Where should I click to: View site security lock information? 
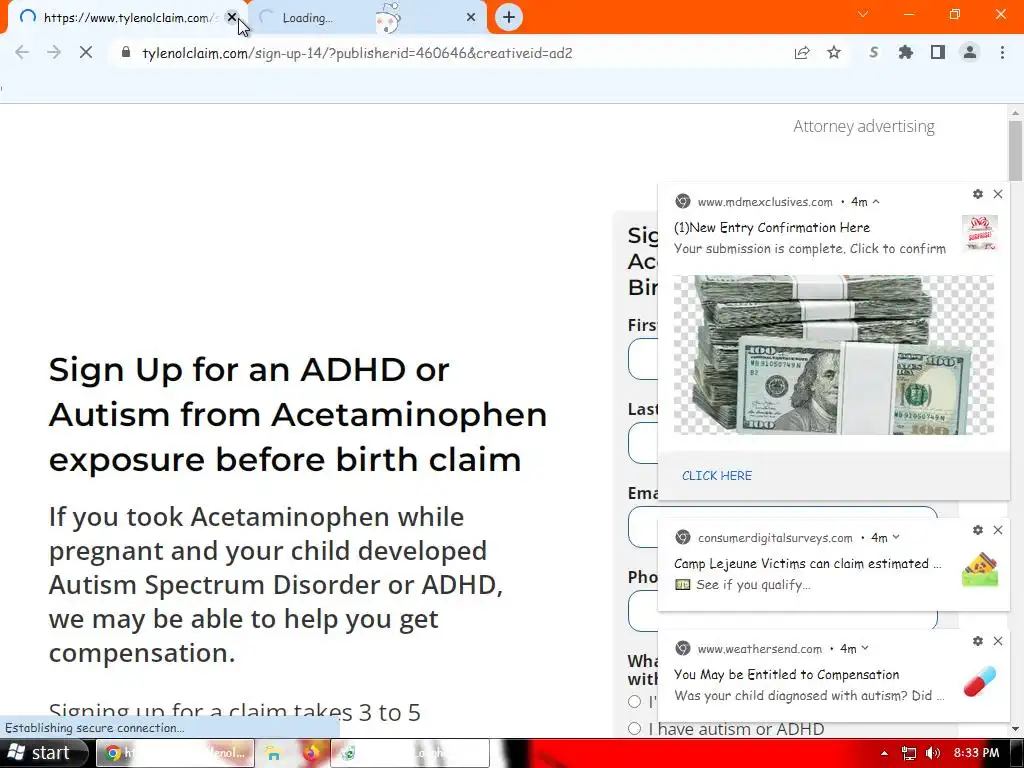(x=126, y=53)
